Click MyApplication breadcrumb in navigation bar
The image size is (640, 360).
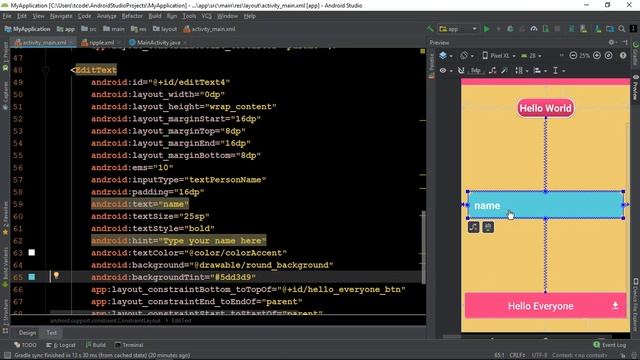(27, 29)
